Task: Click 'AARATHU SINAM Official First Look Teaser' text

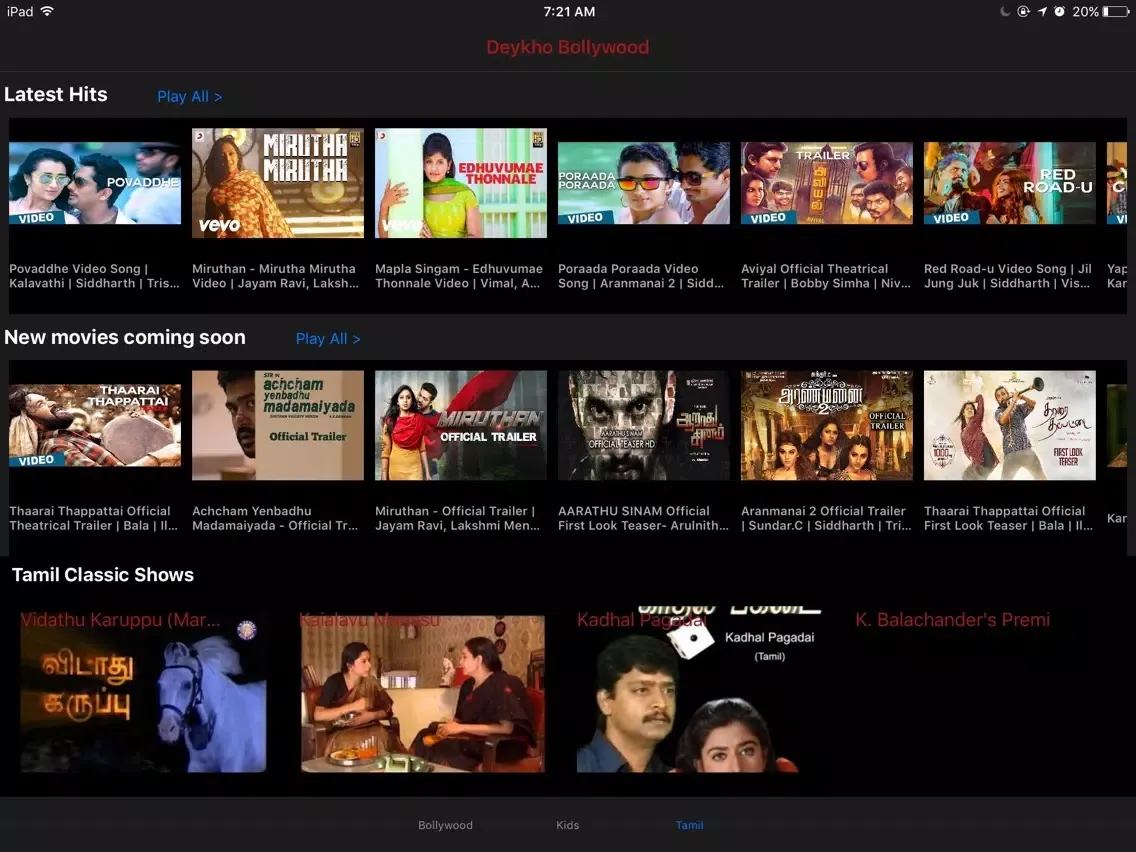Action: point(643,518)
